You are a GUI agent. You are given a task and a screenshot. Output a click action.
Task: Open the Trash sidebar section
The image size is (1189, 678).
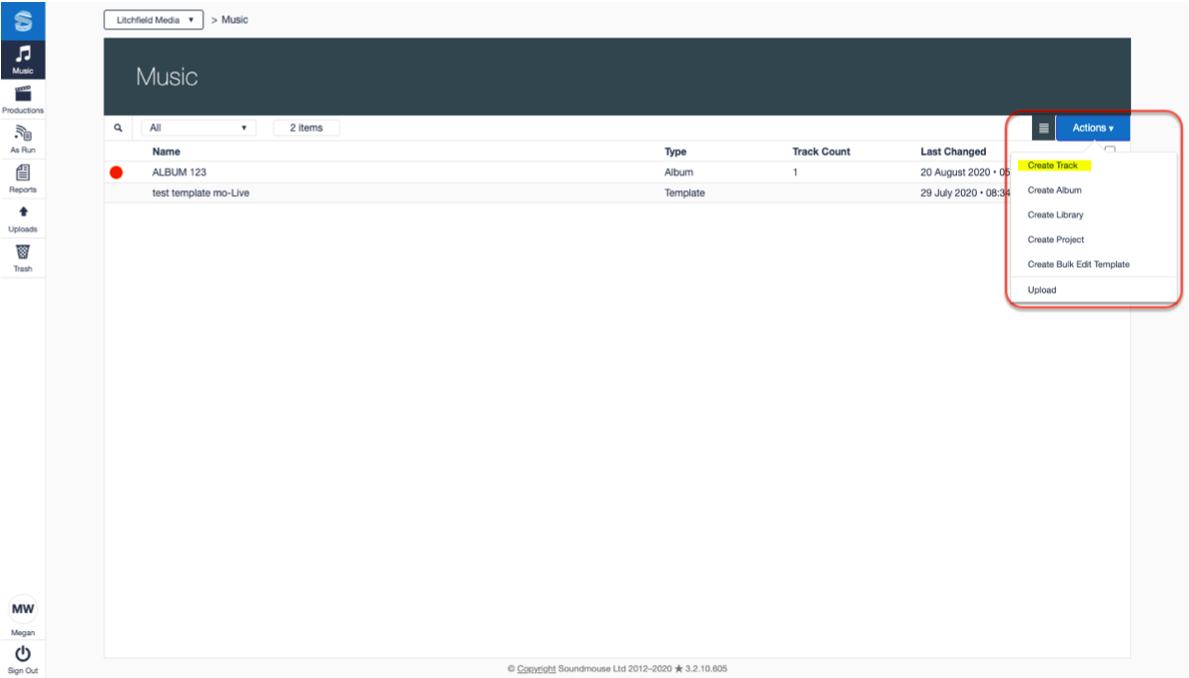(23, 258)
